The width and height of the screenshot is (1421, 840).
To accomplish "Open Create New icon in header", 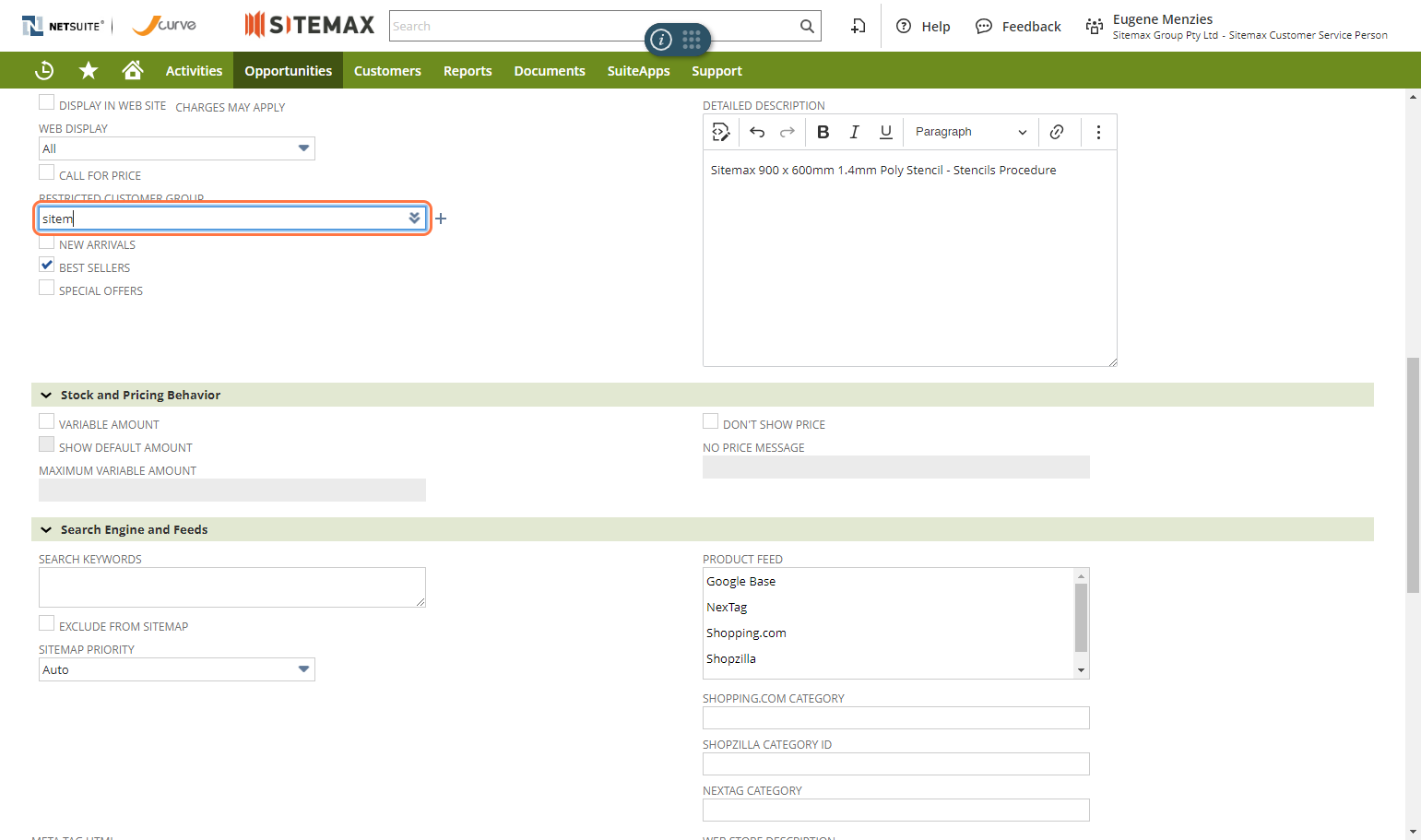I will tap(859, 26).
